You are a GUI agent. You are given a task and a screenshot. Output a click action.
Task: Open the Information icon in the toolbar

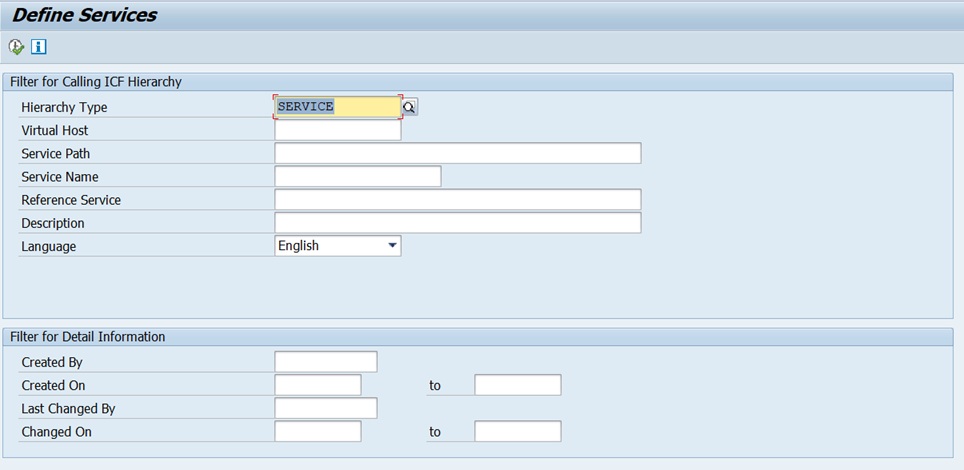(x=39, y=47)
